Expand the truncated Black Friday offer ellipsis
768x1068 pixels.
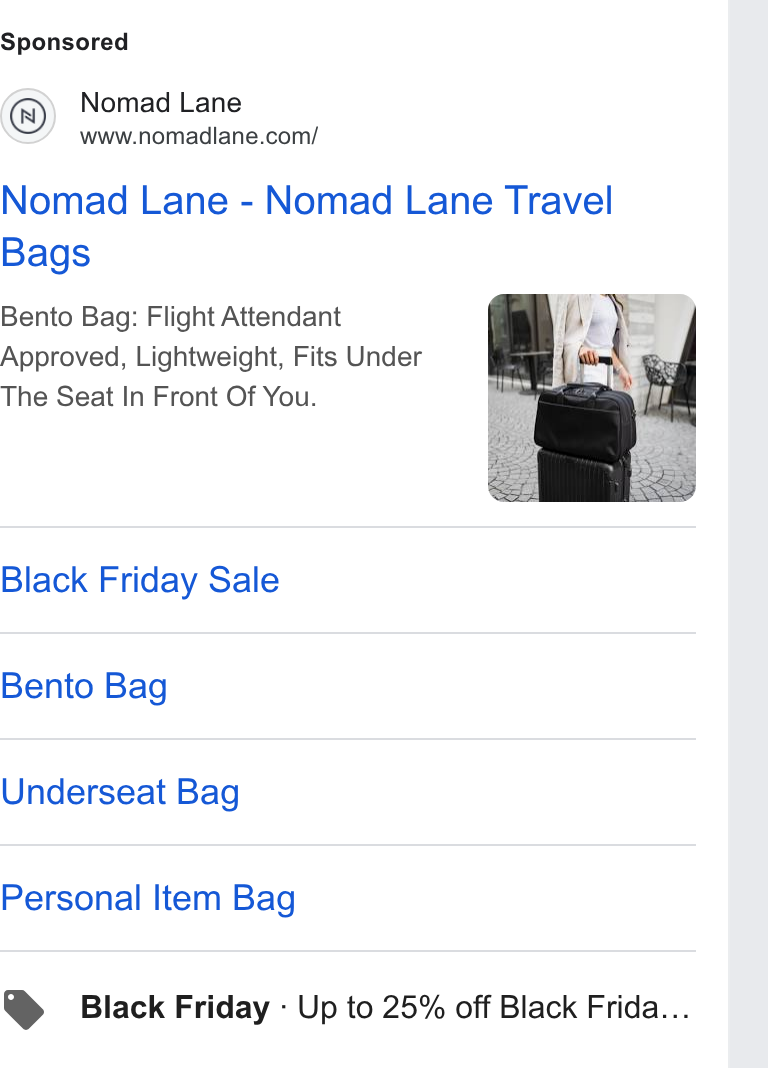(679, 1008)
